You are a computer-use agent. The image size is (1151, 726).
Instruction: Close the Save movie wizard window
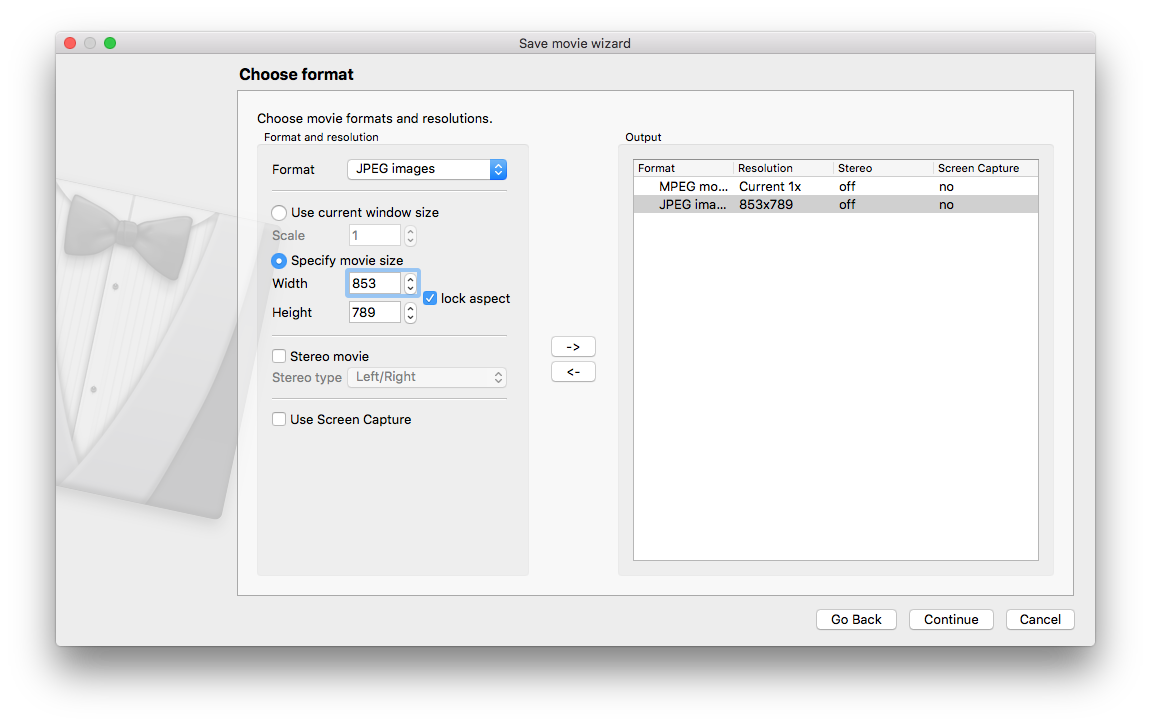pyautogui.click(x=70, y=43)
